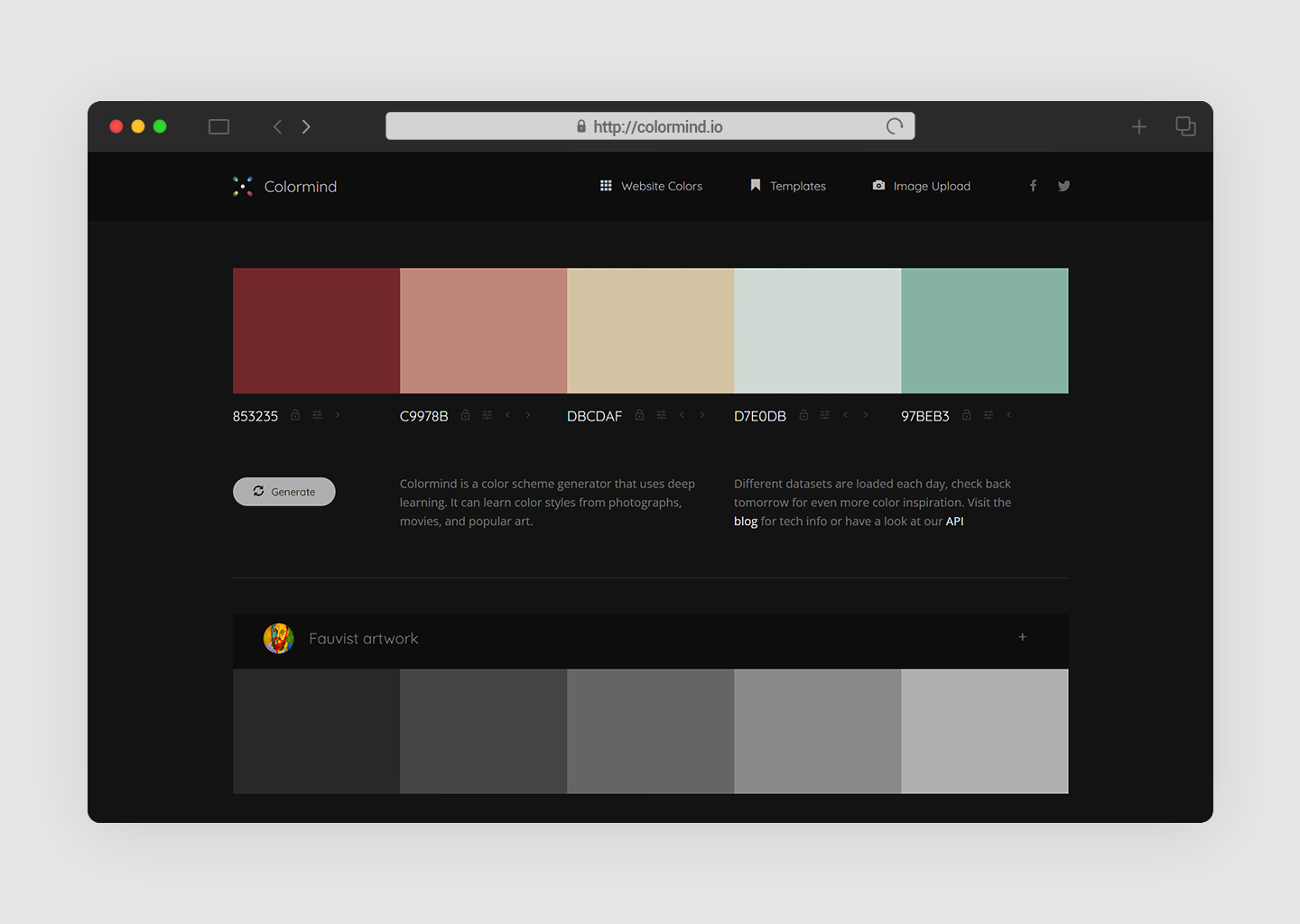Image resolution: width=1300 pixels, height=924 pixels.
Task: Lock the 853235 color
Action: [x=295, y=414]
